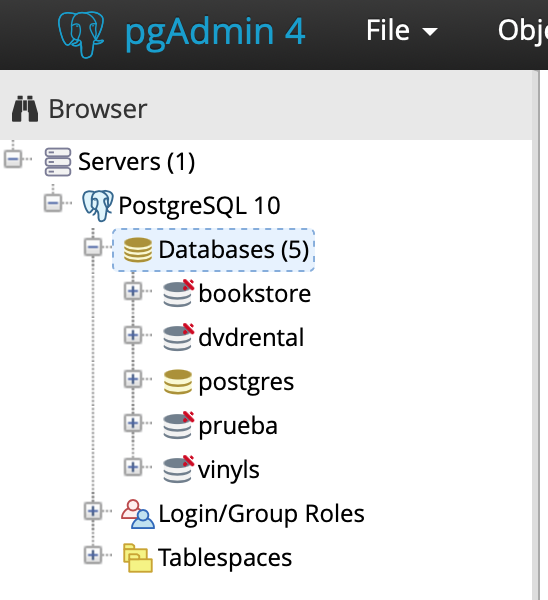The width and height of the screenshot is (548, 600).
Task: Expand the Login/Group Roles node
Action: tap(93, 511)
